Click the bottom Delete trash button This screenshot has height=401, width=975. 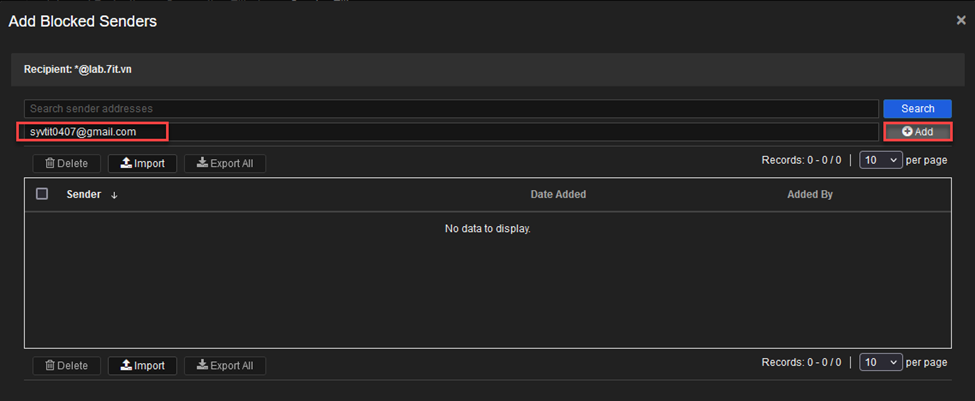pyautogui.click(x=66, y=366)
